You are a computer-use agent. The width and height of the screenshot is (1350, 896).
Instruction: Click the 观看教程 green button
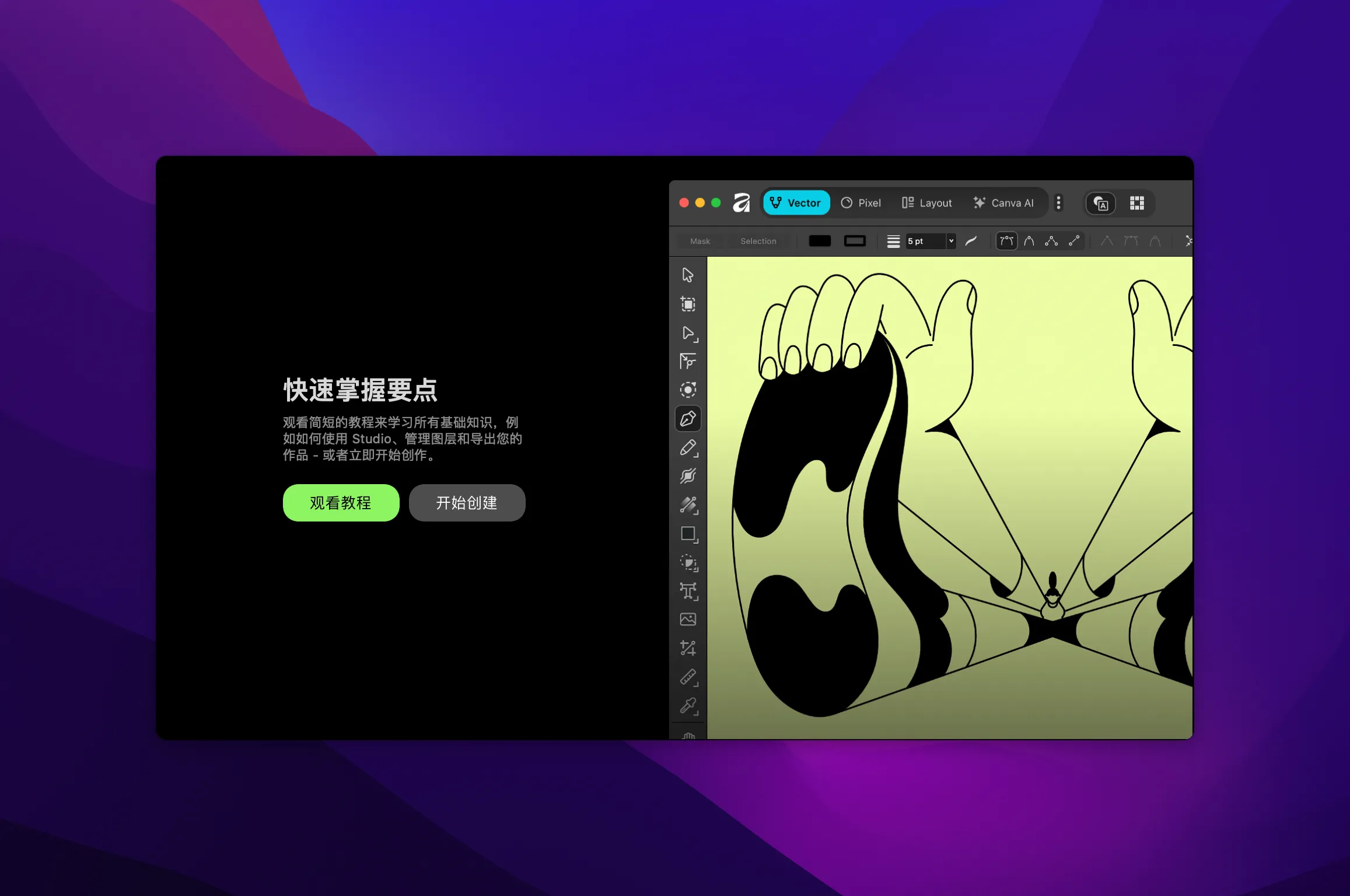341,503
